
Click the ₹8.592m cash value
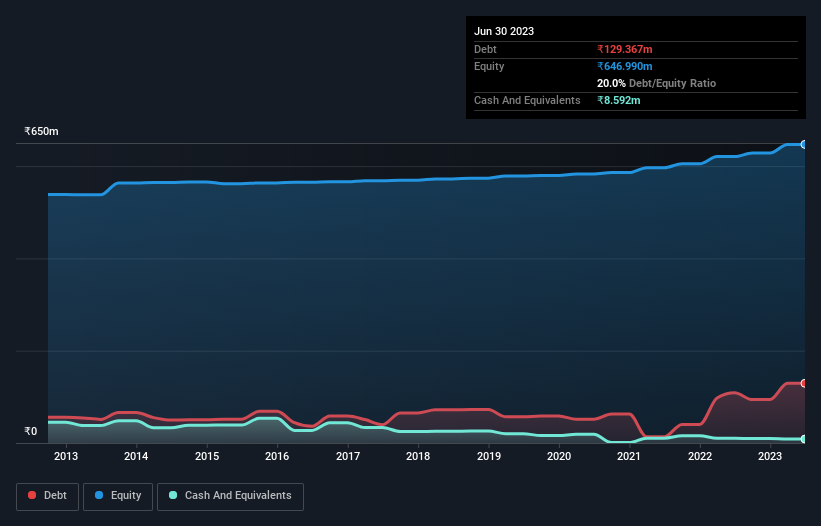pos(618,100)
